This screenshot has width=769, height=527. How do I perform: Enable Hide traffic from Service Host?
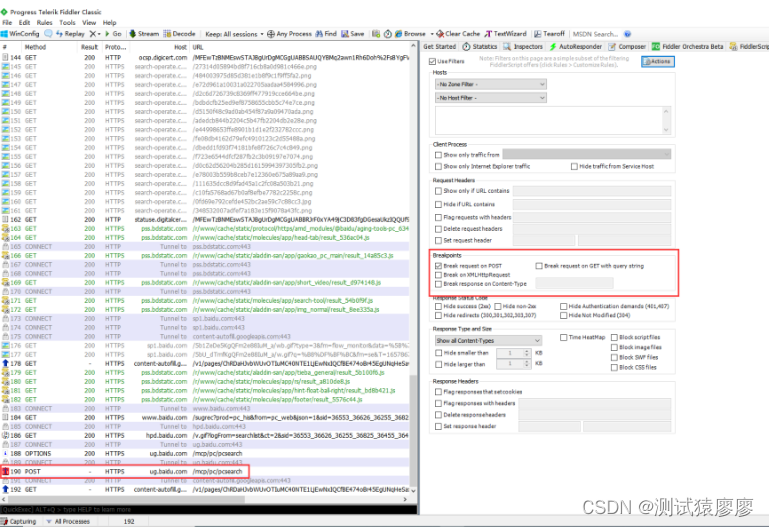click(574, 167)
